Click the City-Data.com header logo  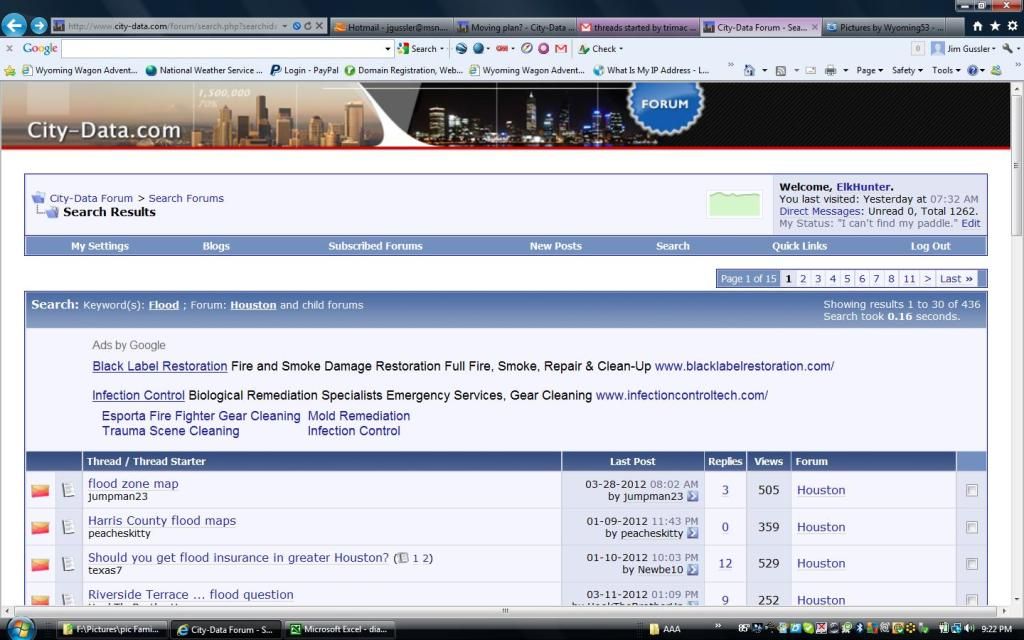click(104, 130)
